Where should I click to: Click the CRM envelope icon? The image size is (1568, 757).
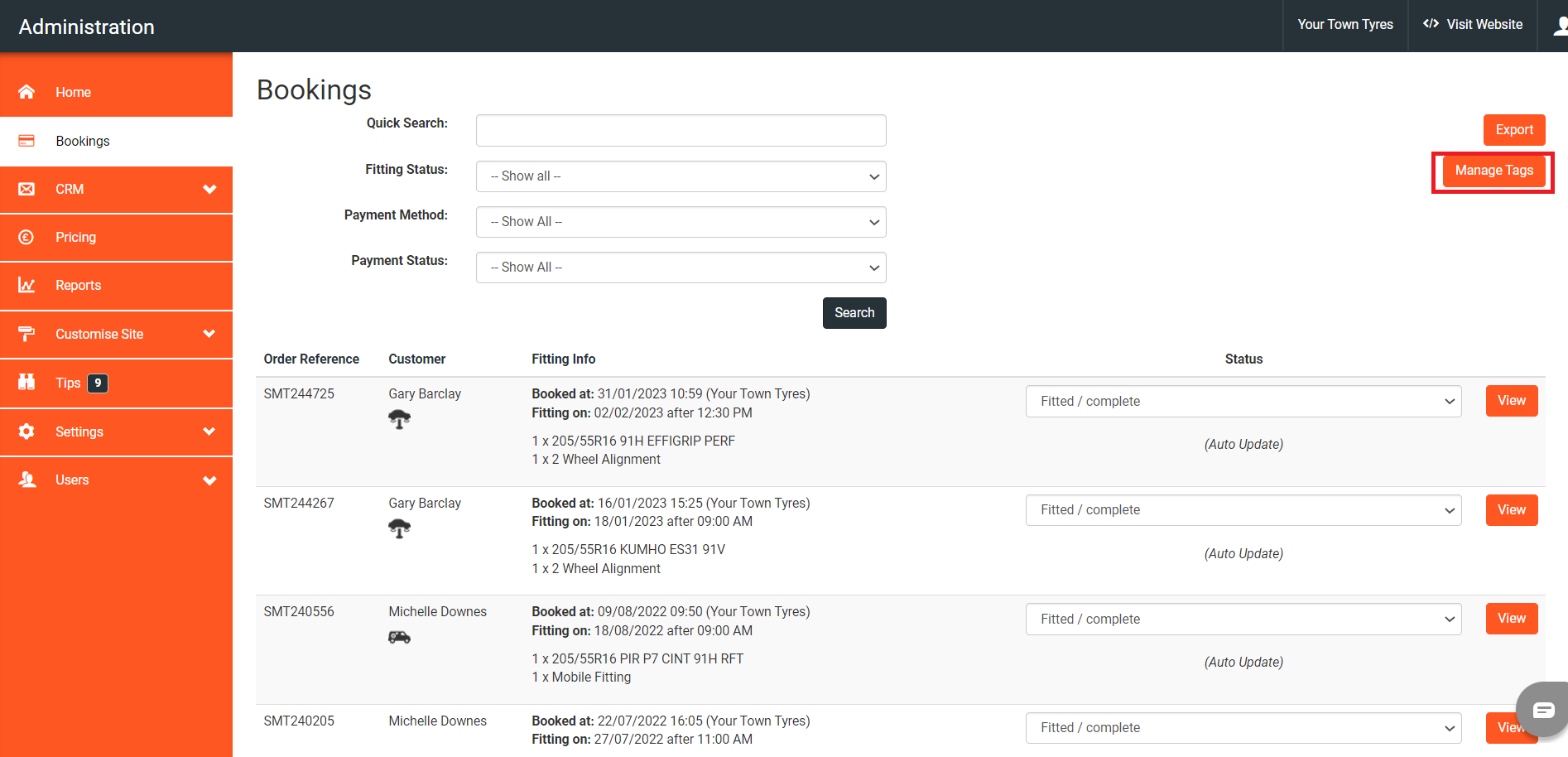(x=26, y=190)
